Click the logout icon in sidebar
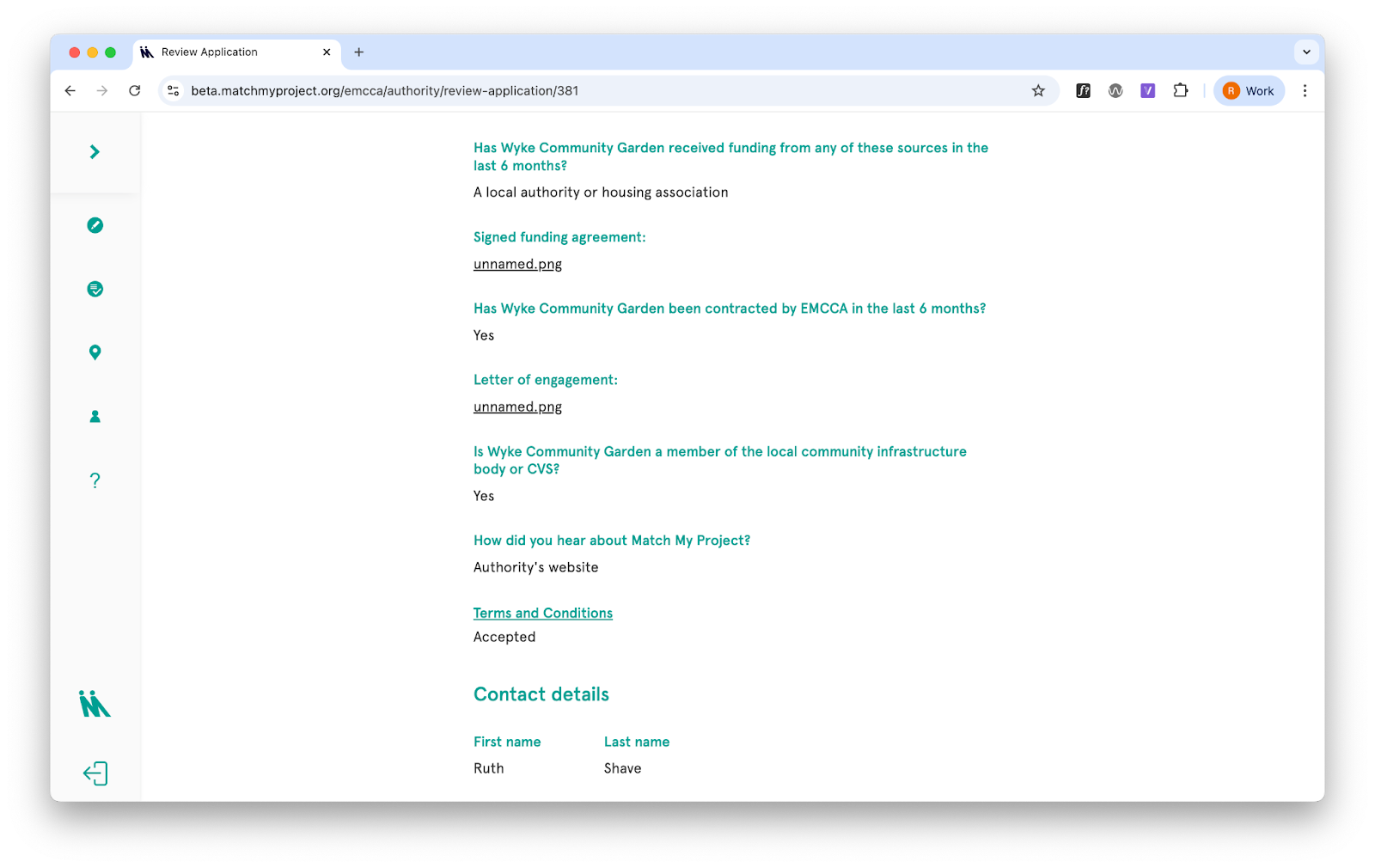Viewport: 1375px width, 868px height. (x=95, y=773)
